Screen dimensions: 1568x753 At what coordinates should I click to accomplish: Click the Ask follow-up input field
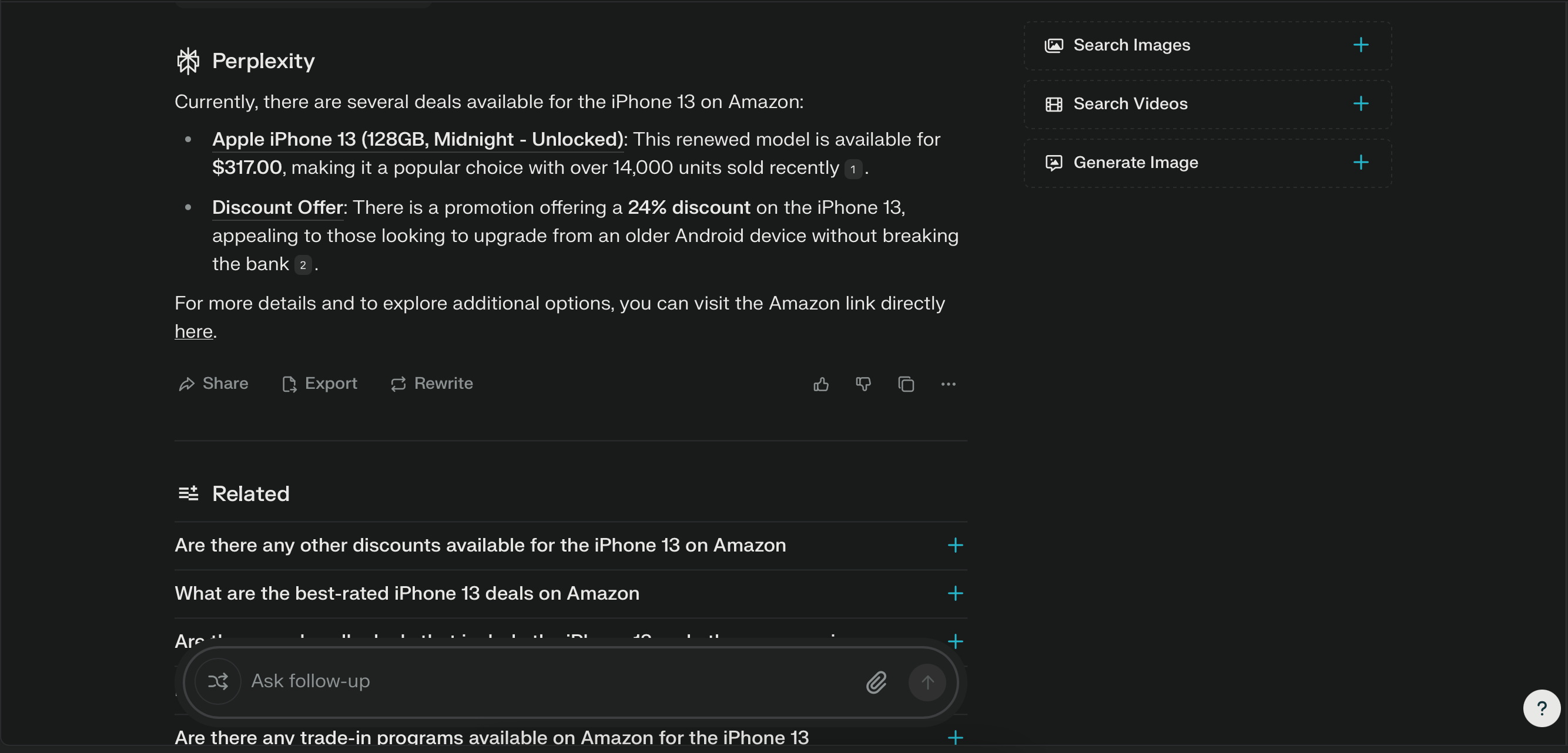pos(551,682)
